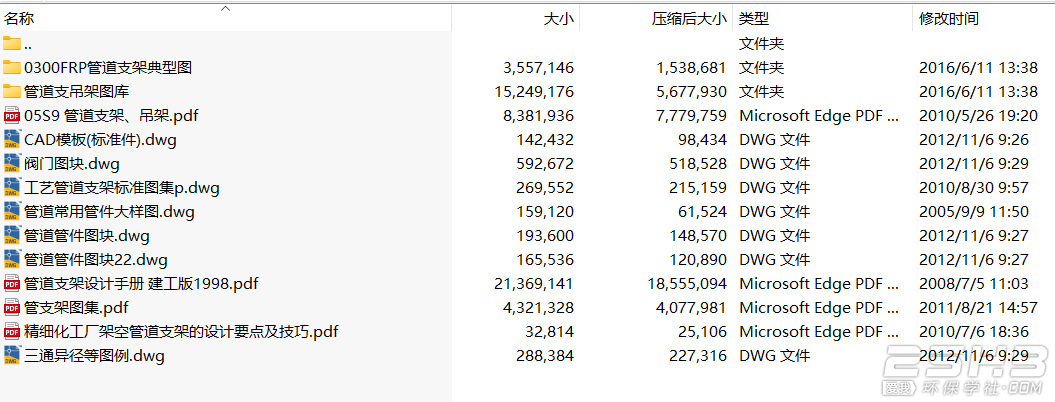Sort by the 名称 column header
1055x402 pixels.
click(x=19, y=19)
